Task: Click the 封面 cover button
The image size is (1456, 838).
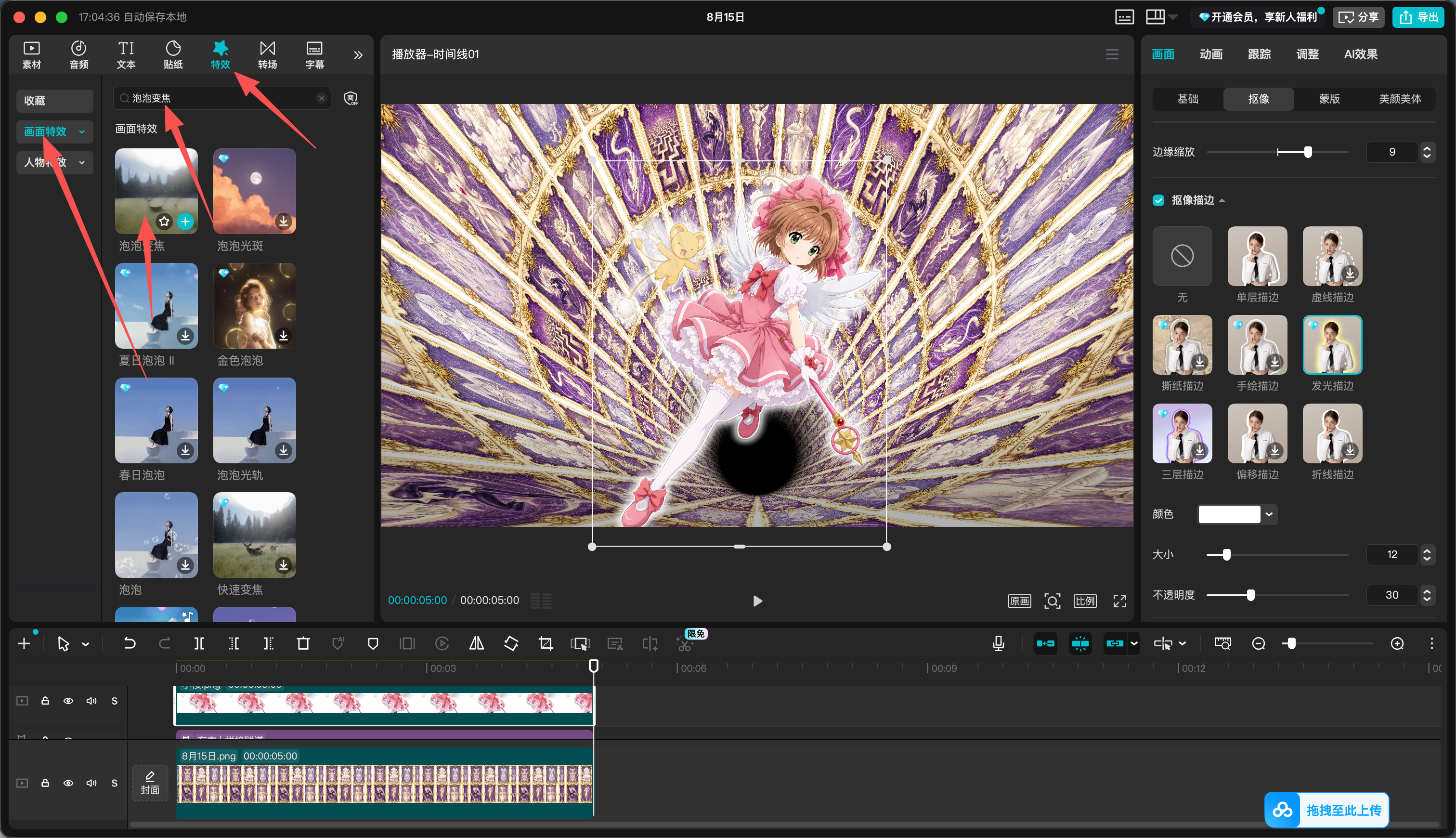Action: [x=150, y=783]
